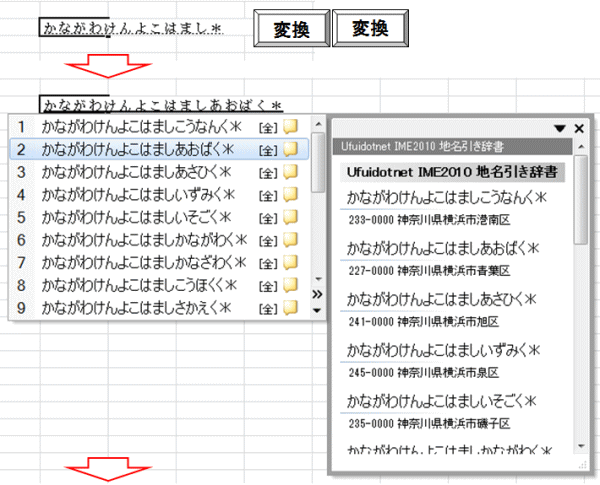Select candidate 2 かながわけんよこはましあおばく＊

(x=159, y=149)
